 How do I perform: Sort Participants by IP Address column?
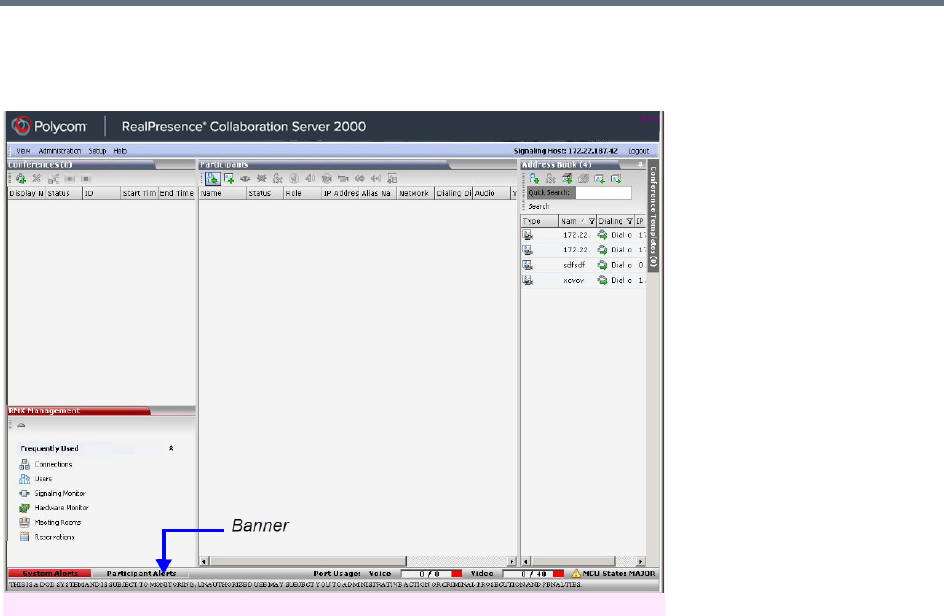click(340, 193)
